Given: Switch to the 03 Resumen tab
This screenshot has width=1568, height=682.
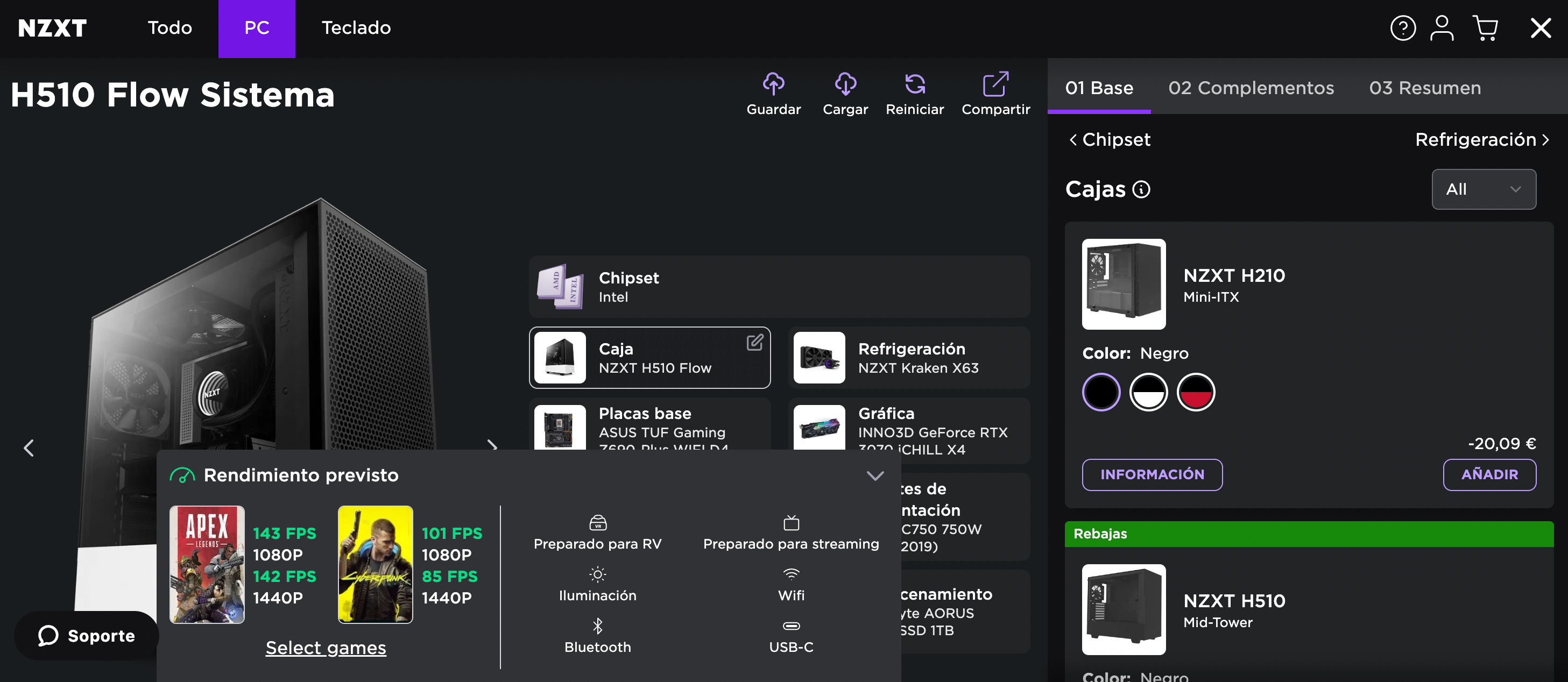Looking at the screenshot, I should point(1424,87).
